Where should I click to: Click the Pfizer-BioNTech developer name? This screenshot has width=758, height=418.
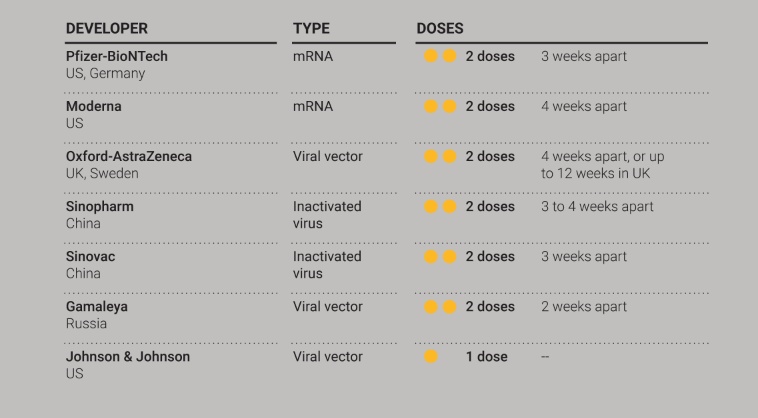117,57
